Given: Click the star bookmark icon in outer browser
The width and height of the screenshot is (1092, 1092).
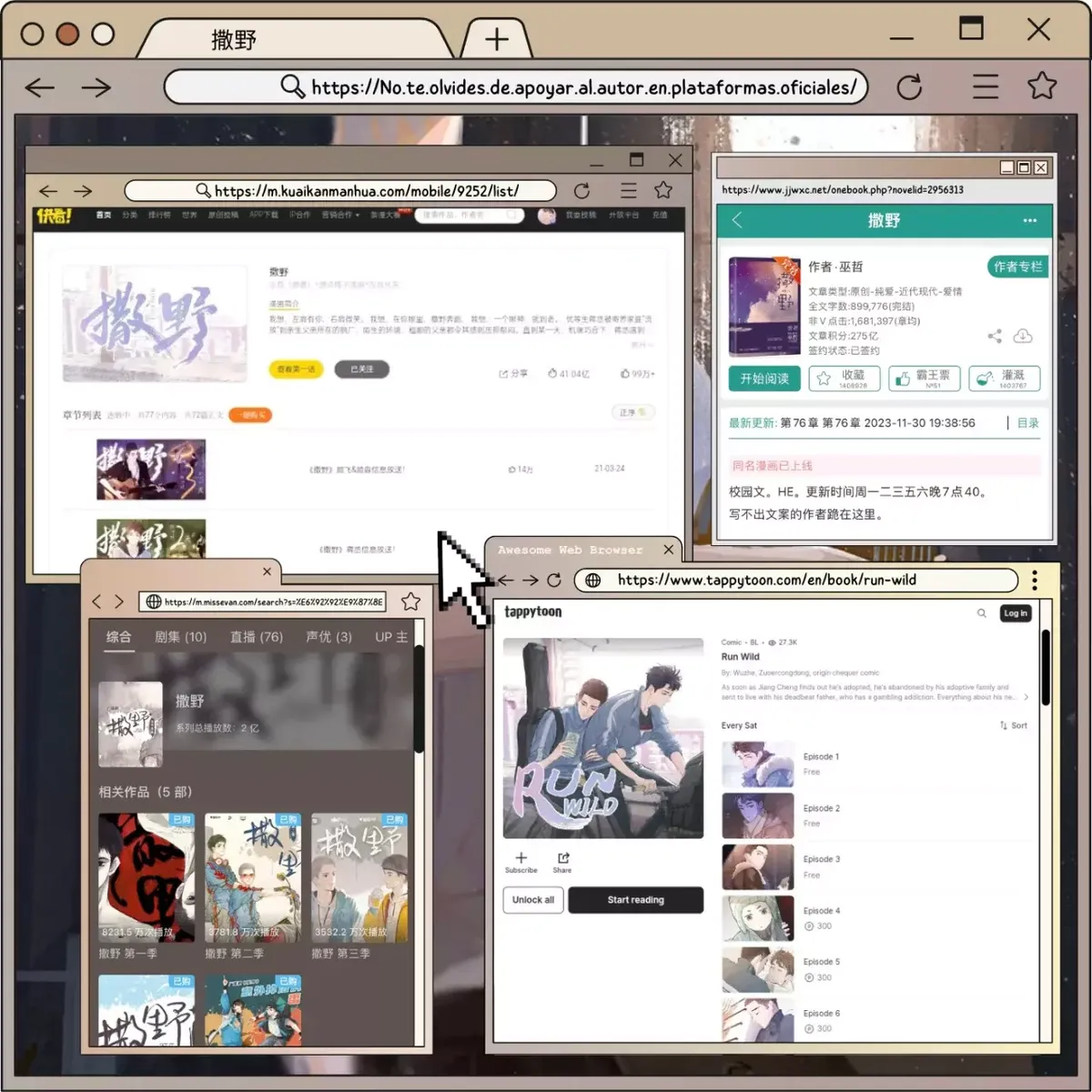Looking at the screenshot, I should tap(1042, 86).
